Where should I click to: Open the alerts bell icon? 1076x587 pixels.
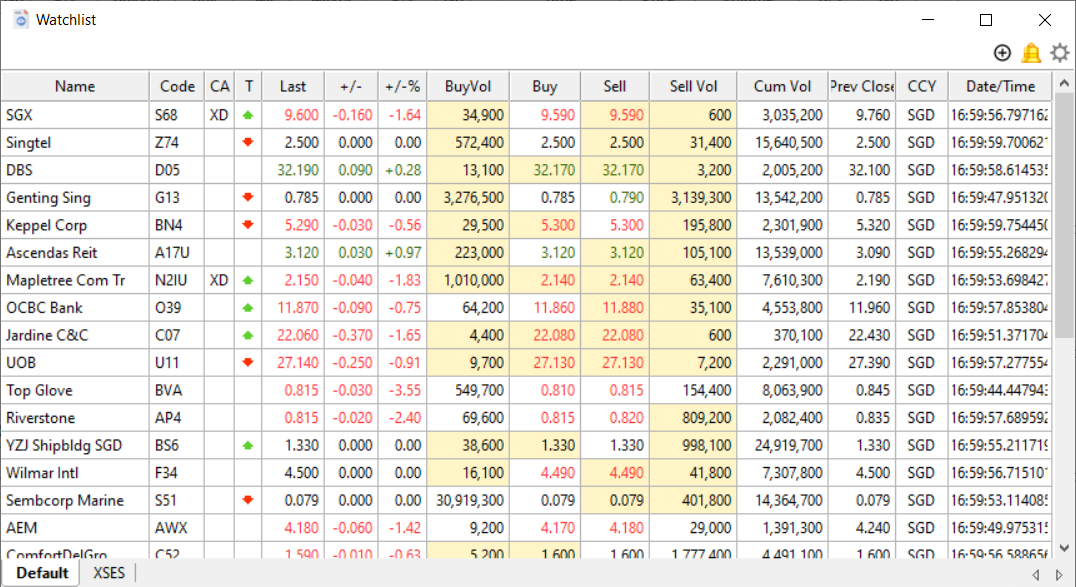pos(1031,53)
